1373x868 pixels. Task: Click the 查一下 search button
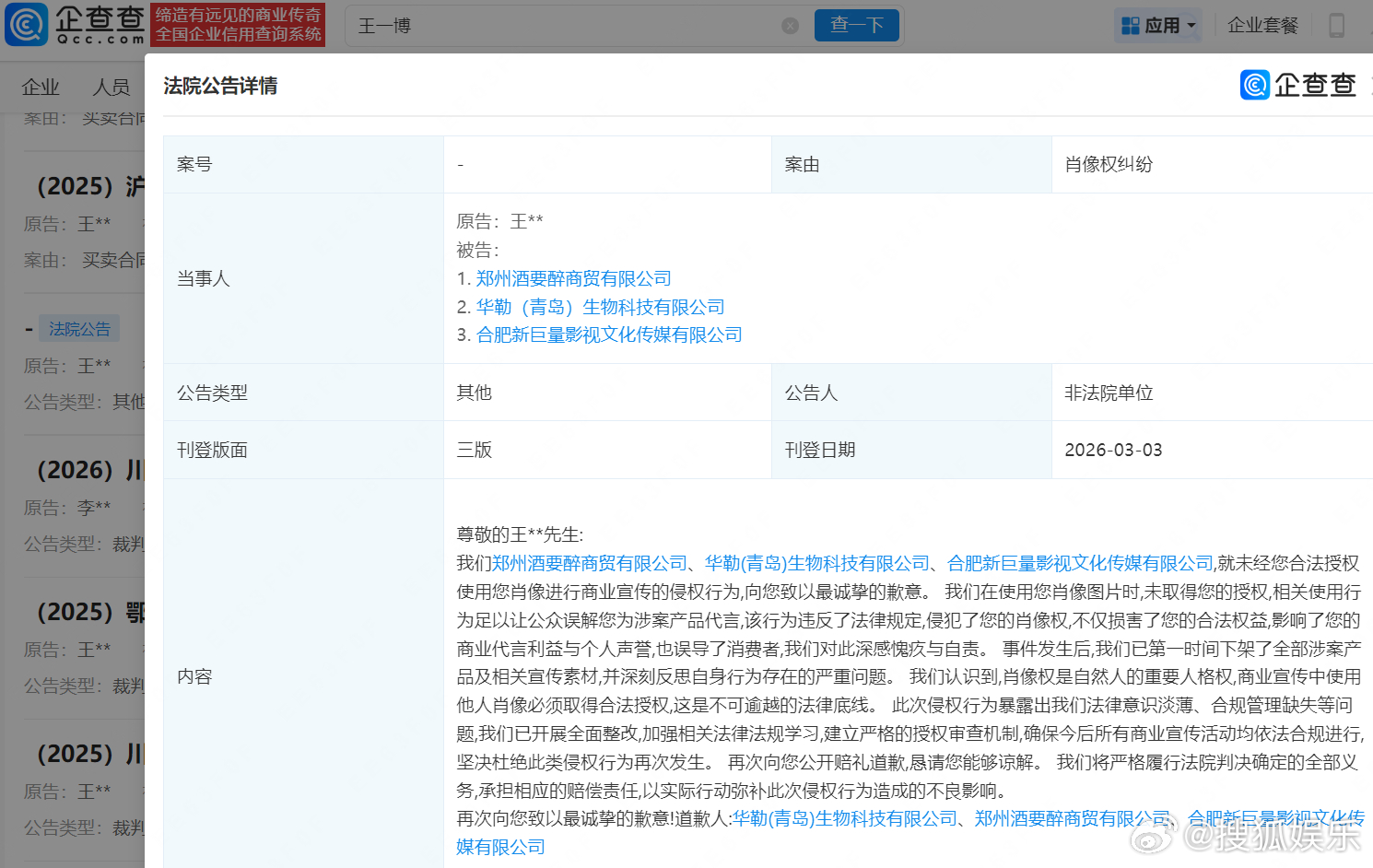[x=857, y=25]
